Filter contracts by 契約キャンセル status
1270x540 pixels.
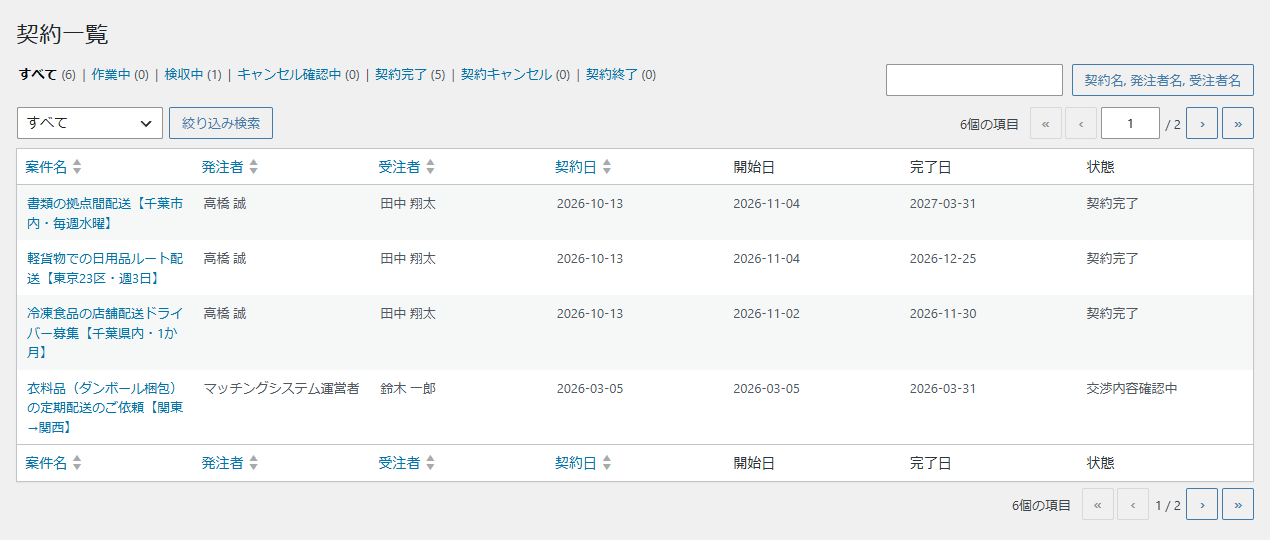pyautogui.click(x=515, y=74)
